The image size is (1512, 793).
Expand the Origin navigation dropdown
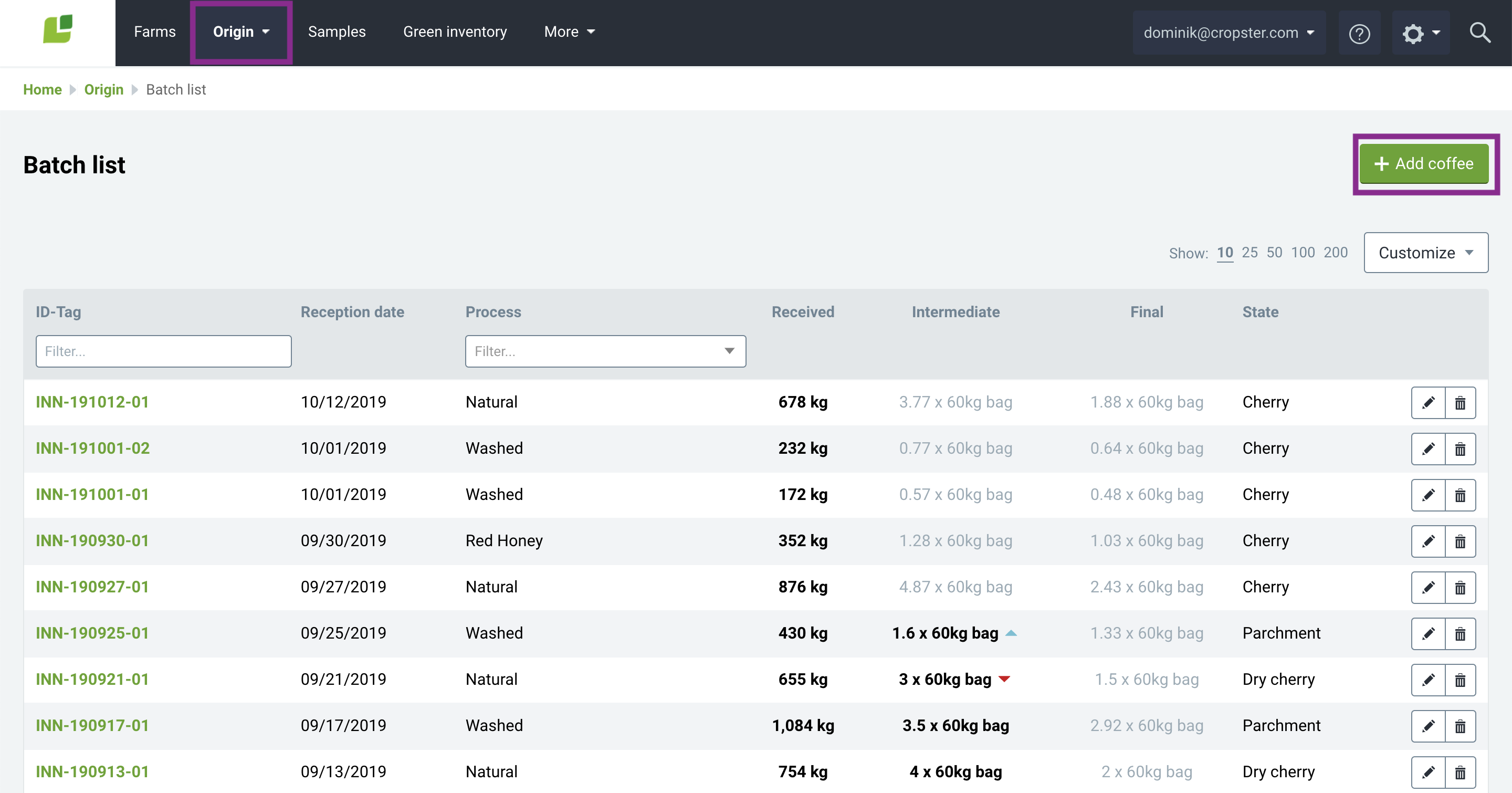click(241, 32)
